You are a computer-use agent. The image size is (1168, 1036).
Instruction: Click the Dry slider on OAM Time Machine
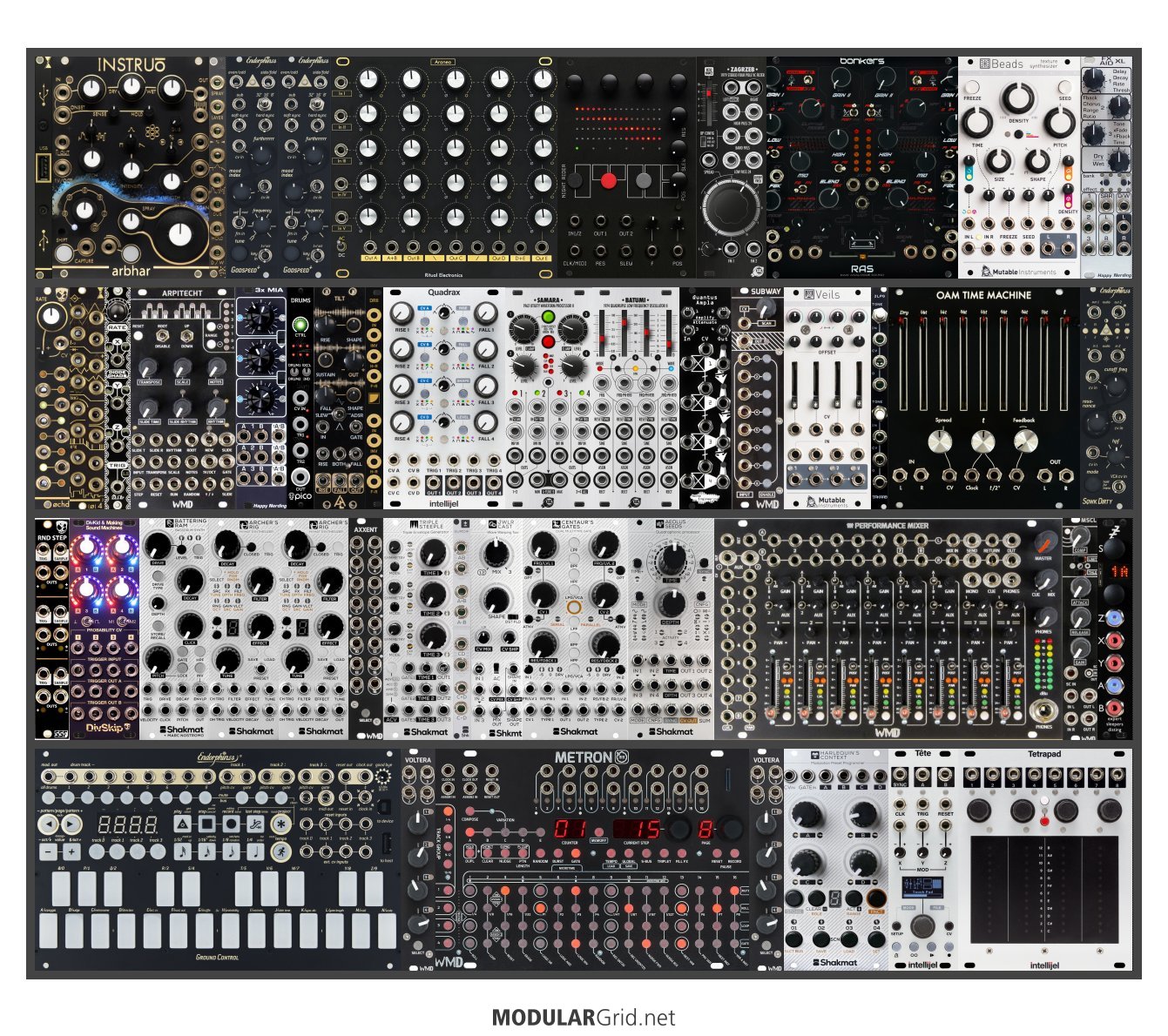(903, 366)
